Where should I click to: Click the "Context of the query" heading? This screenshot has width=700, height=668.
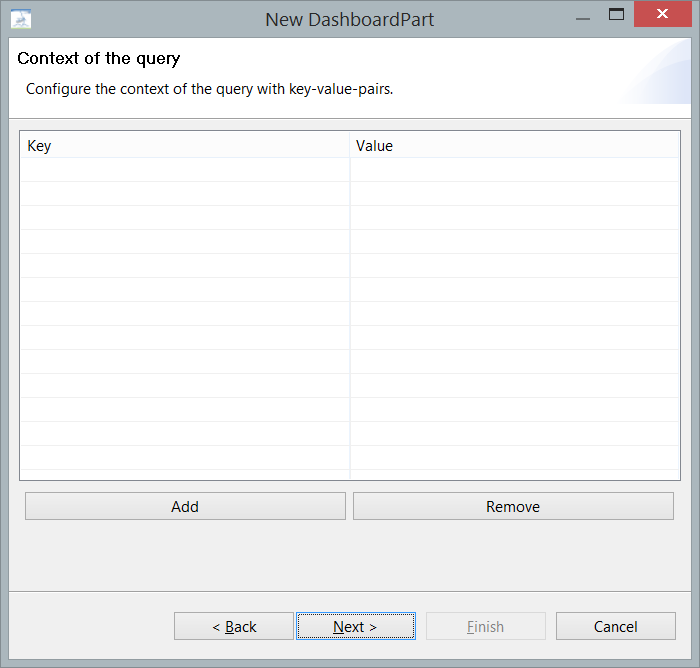coord(99,59)
